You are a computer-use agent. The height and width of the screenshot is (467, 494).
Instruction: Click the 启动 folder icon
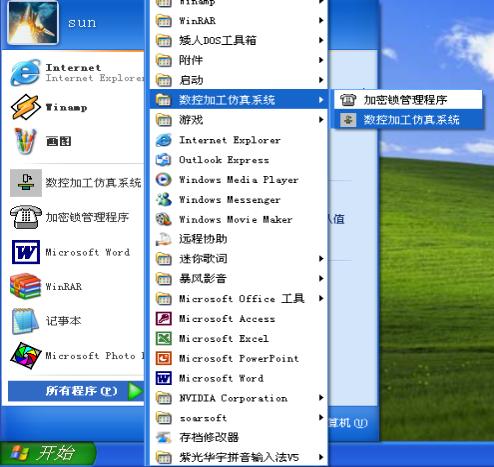coord(164,80)
